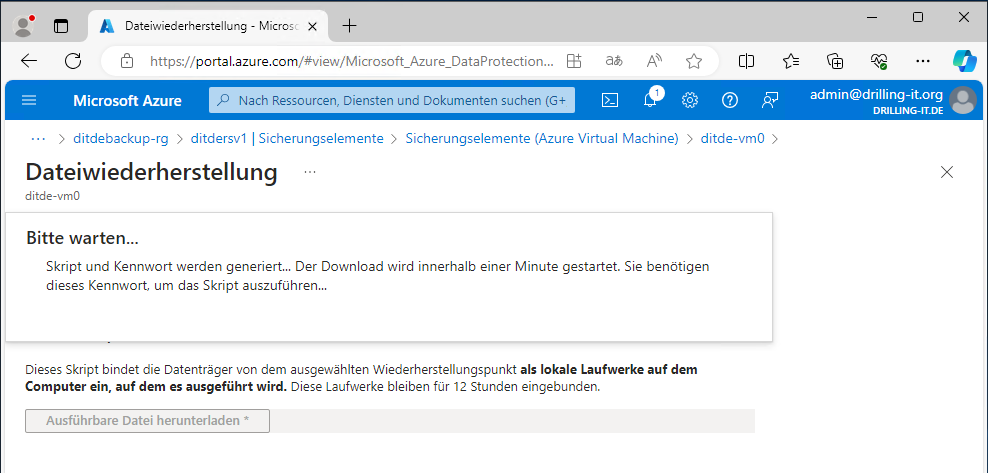Go to ditdebackup-rg breadcrumb
This screenshot has height=473, width=988.
click(121, 139)
